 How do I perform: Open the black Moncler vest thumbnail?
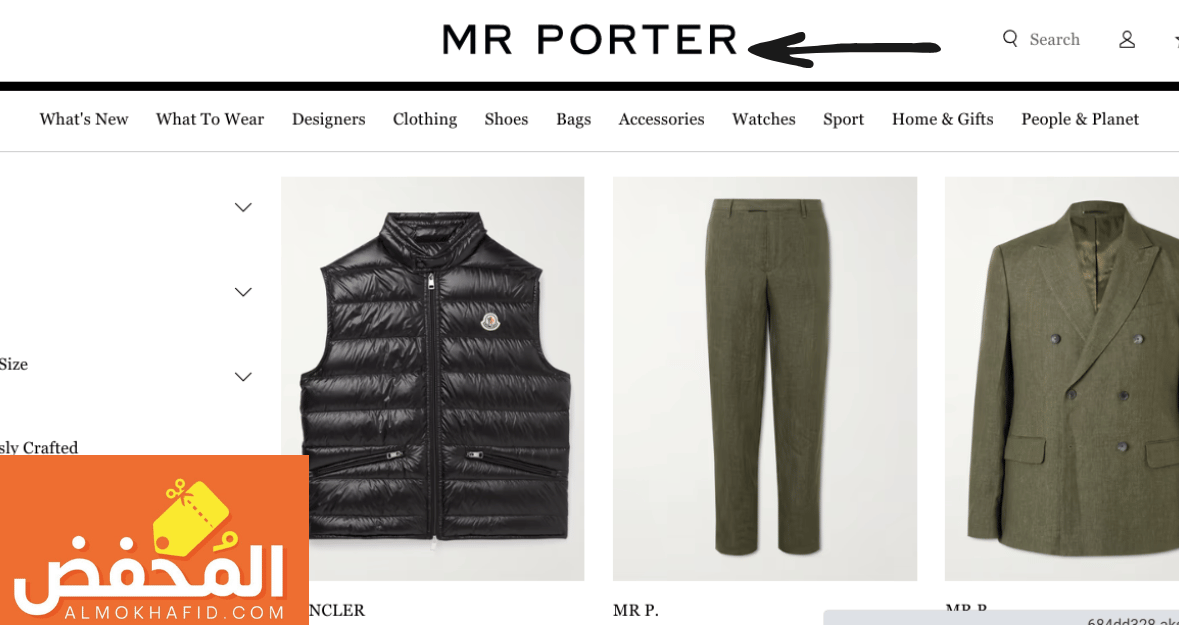[432, 378]
